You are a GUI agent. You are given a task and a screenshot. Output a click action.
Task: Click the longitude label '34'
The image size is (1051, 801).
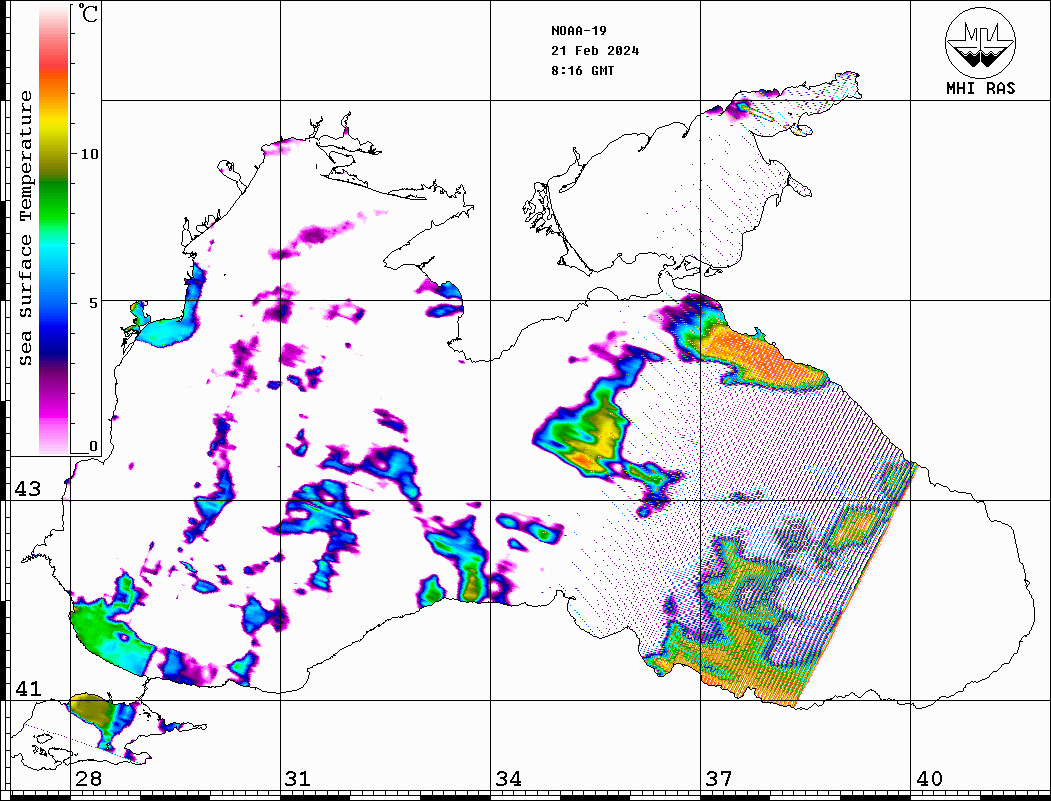(508, 779)
